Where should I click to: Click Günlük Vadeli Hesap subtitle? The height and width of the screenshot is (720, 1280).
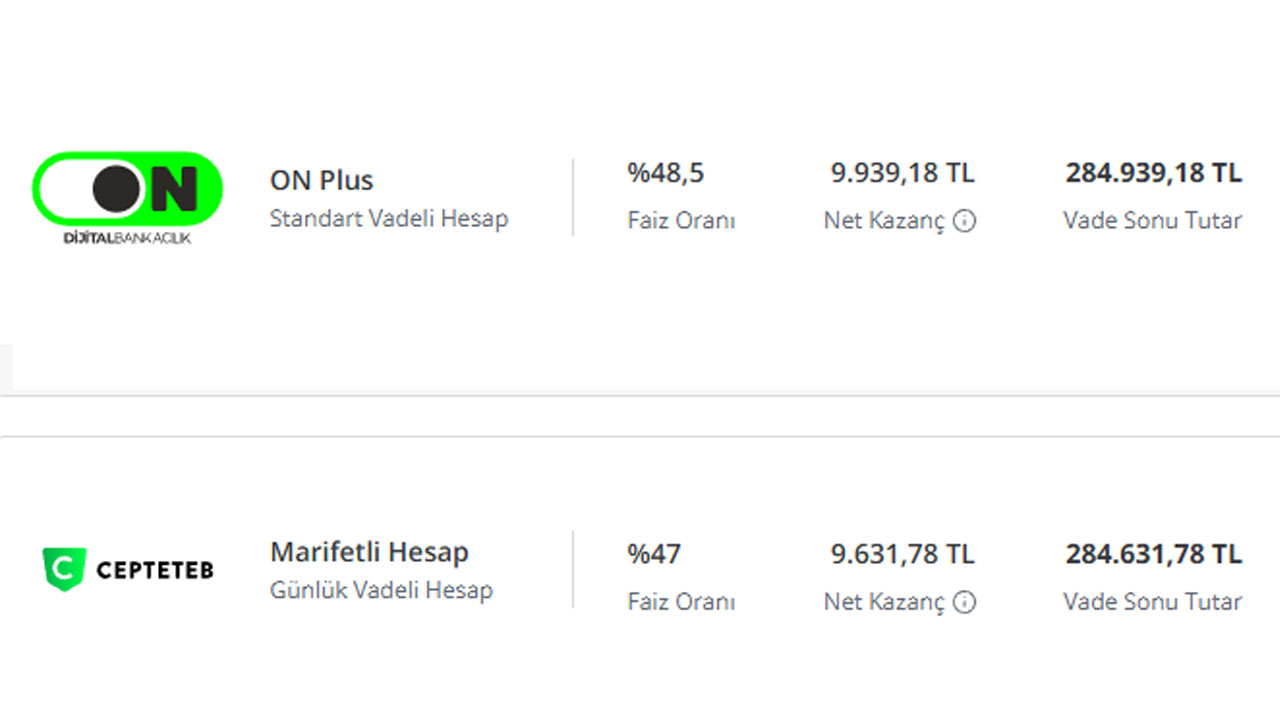point(381,590)
